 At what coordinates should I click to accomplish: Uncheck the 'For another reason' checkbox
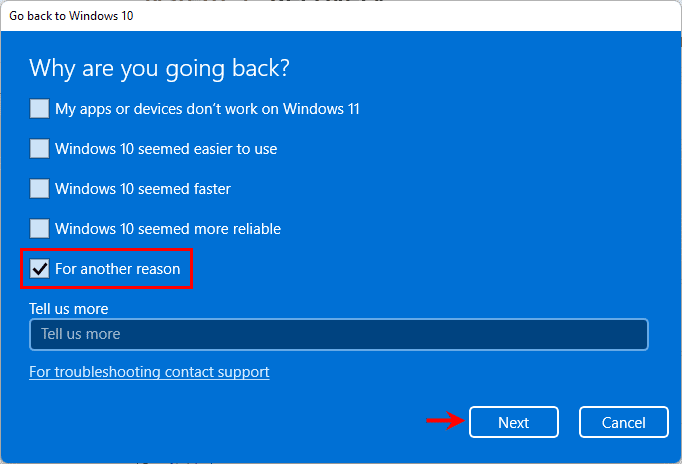[x=39, y=269]
